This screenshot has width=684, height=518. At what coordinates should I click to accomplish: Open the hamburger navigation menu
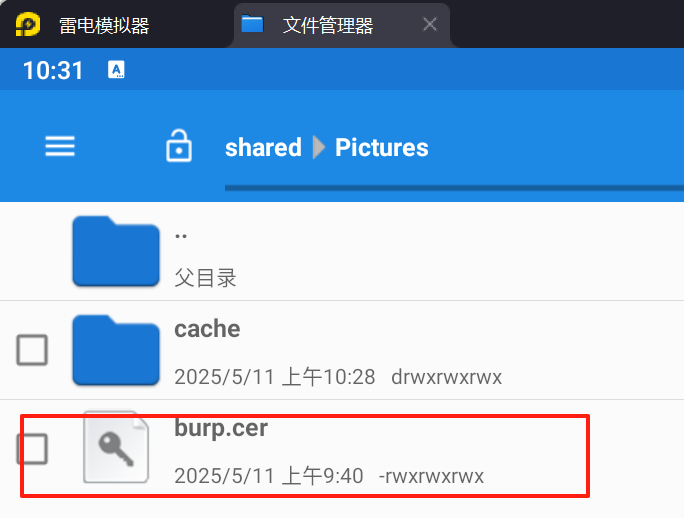pyautogui.click(x=60, y=146)
